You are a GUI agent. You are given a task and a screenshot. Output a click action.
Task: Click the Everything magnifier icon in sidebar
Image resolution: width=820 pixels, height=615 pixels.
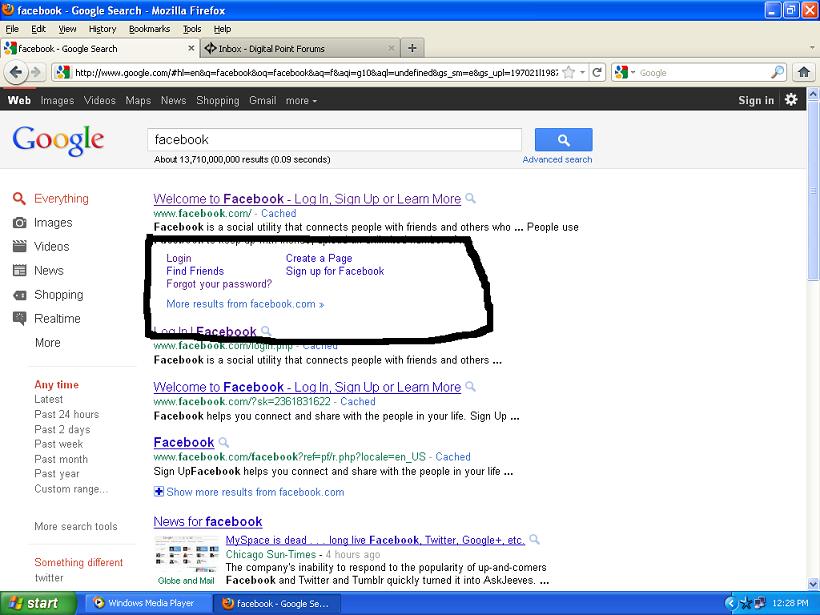(x=19, y=199)
